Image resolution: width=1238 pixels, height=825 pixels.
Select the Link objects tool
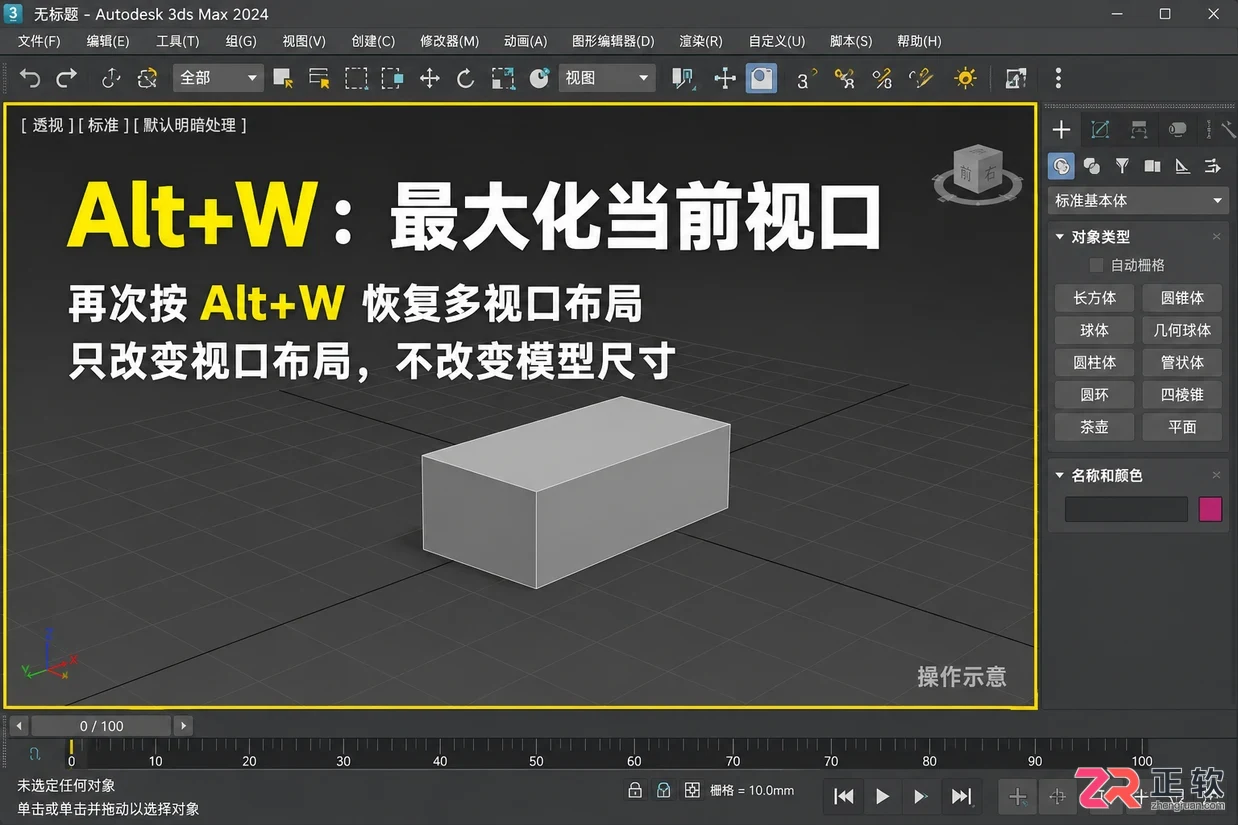111,78
